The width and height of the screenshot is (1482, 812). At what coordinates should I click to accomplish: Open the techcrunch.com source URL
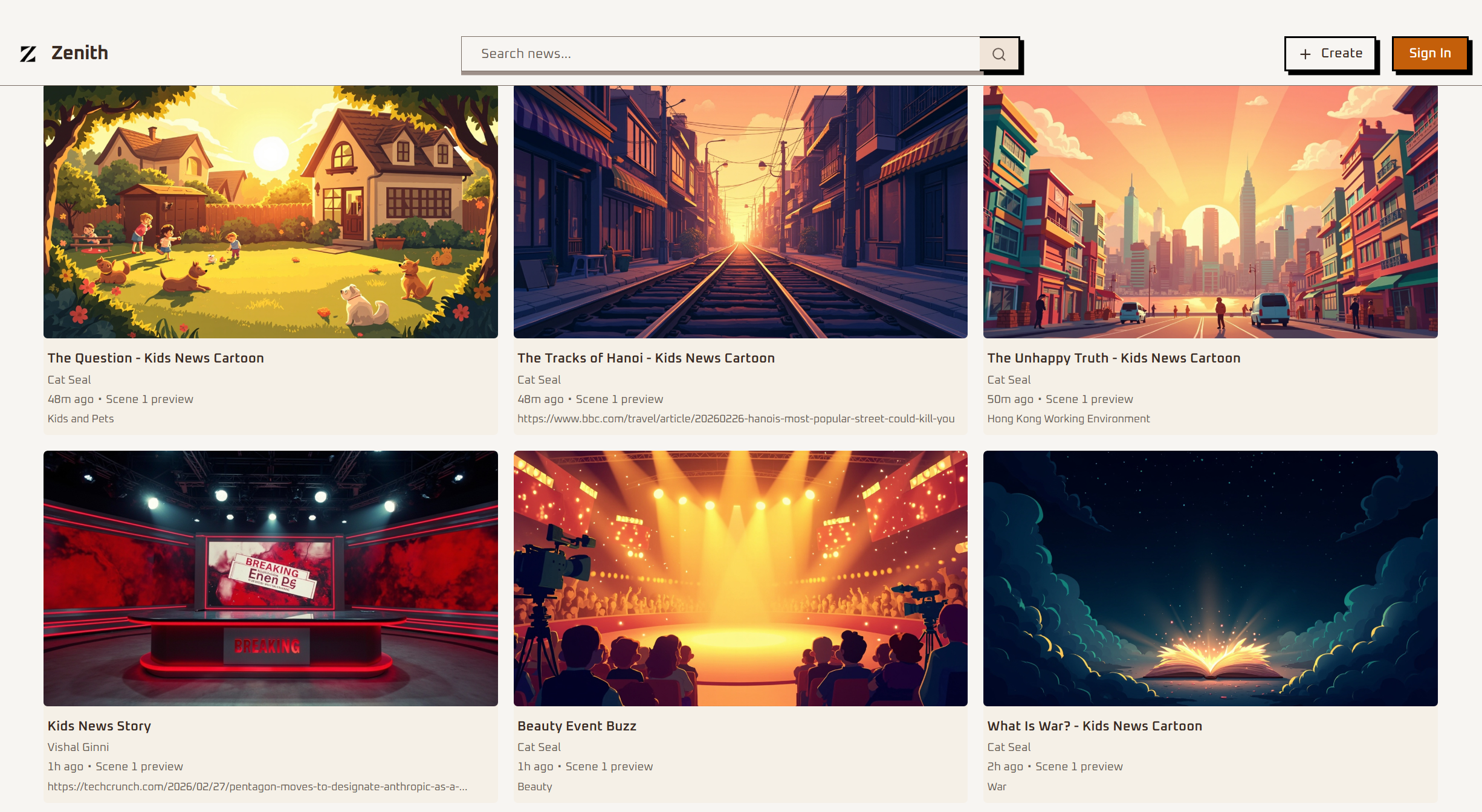[x=257, y=787]
